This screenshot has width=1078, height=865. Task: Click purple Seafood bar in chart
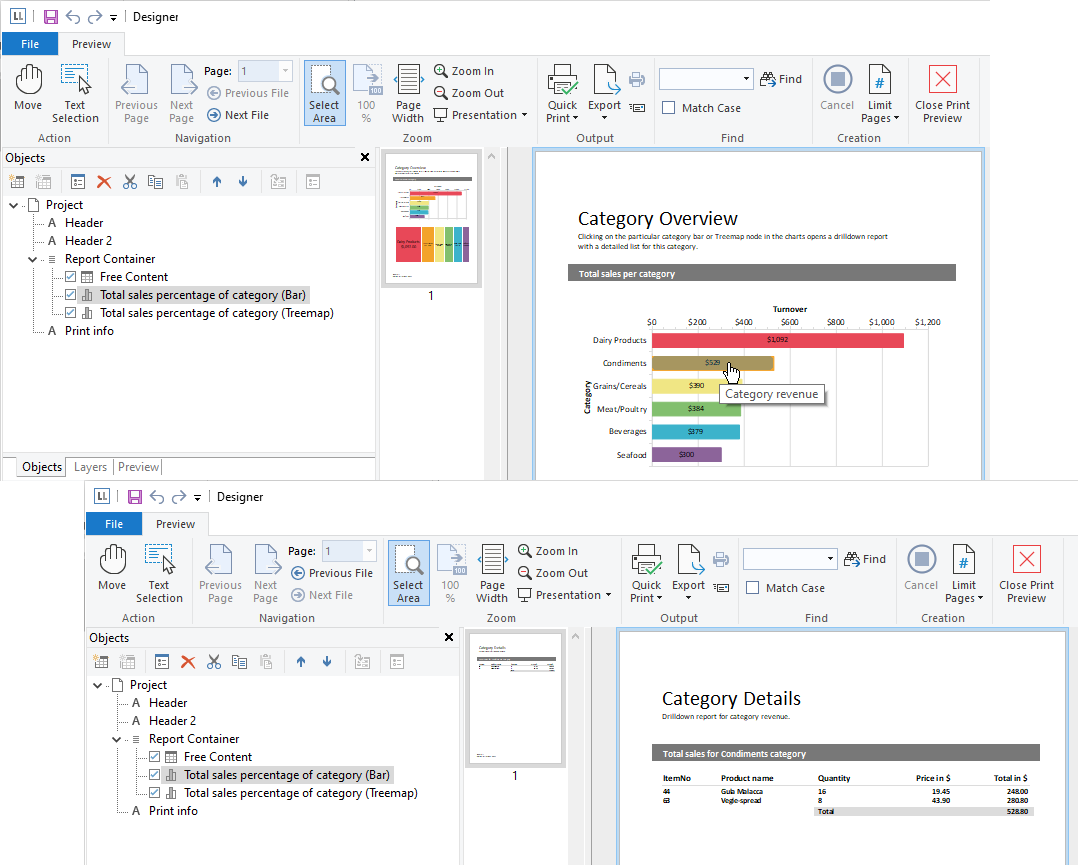click(x=687, y=455)
